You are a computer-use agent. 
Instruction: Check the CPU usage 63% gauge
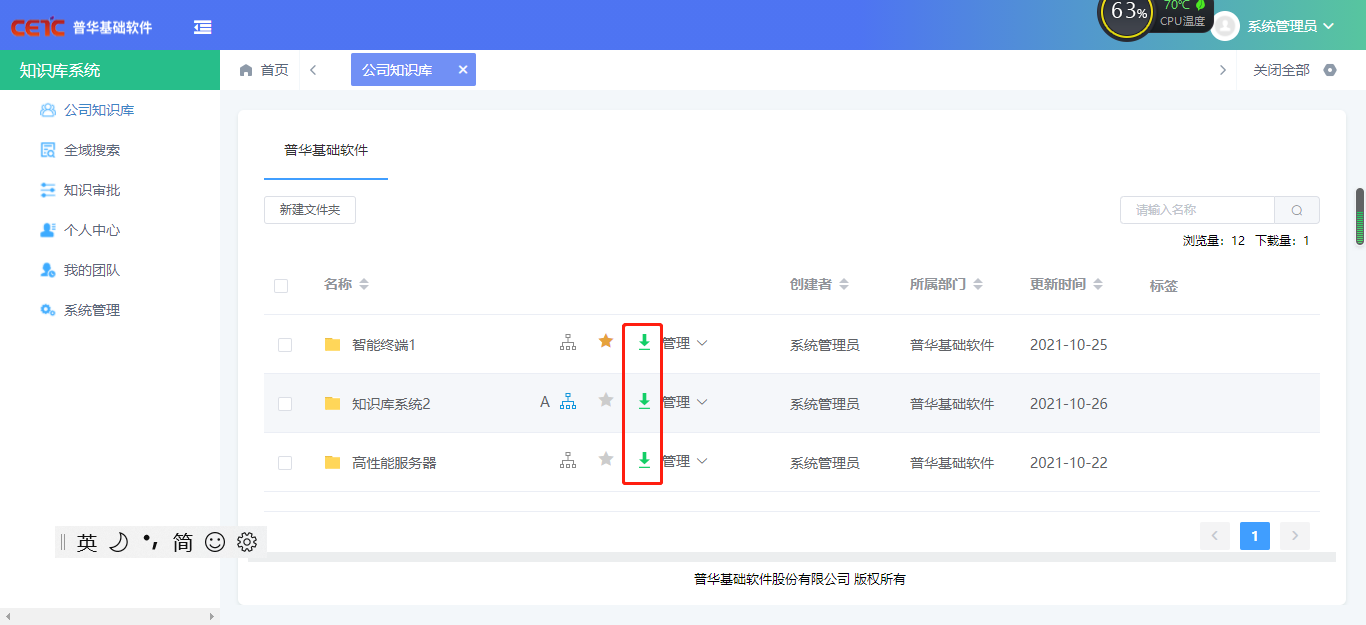(x=1126, y=19)
